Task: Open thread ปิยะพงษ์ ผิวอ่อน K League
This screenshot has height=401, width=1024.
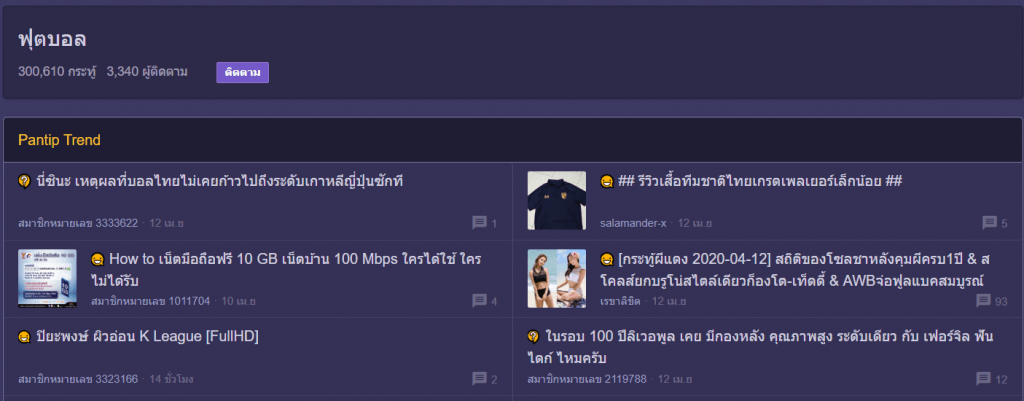Action: tap(148, 337)
